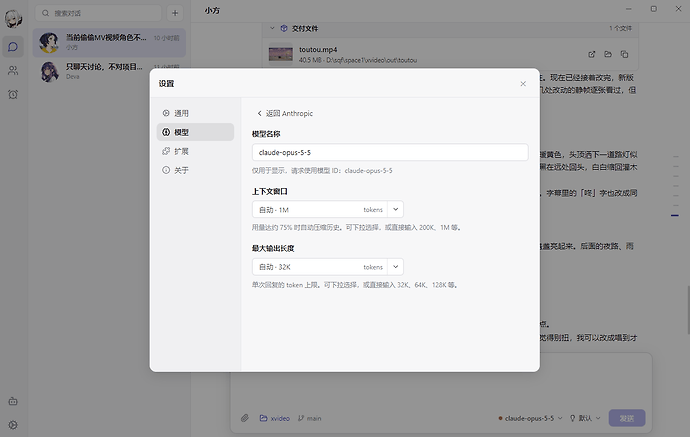
Task: Click the search conversations field
Action: 98,13
